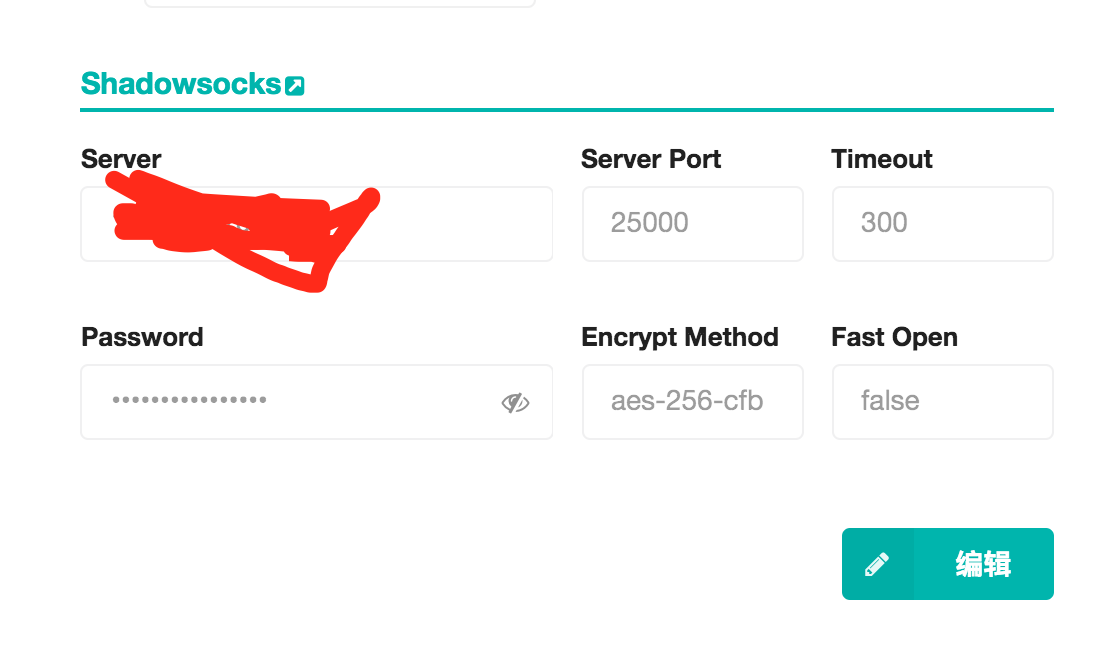1112x658 pixels.
Task: Click the Fast Open field showing false
Action: point(942,401)
